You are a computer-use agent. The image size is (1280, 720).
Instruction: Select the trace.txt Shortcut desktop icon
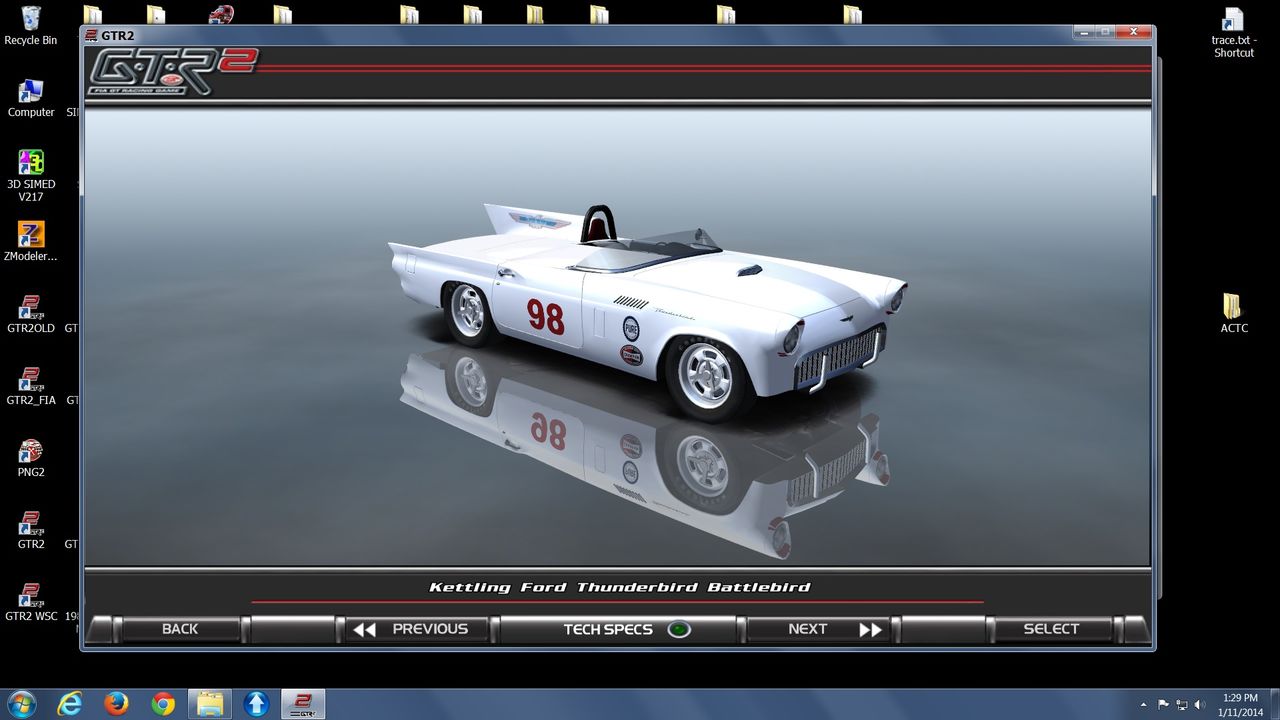point(1233,32)
